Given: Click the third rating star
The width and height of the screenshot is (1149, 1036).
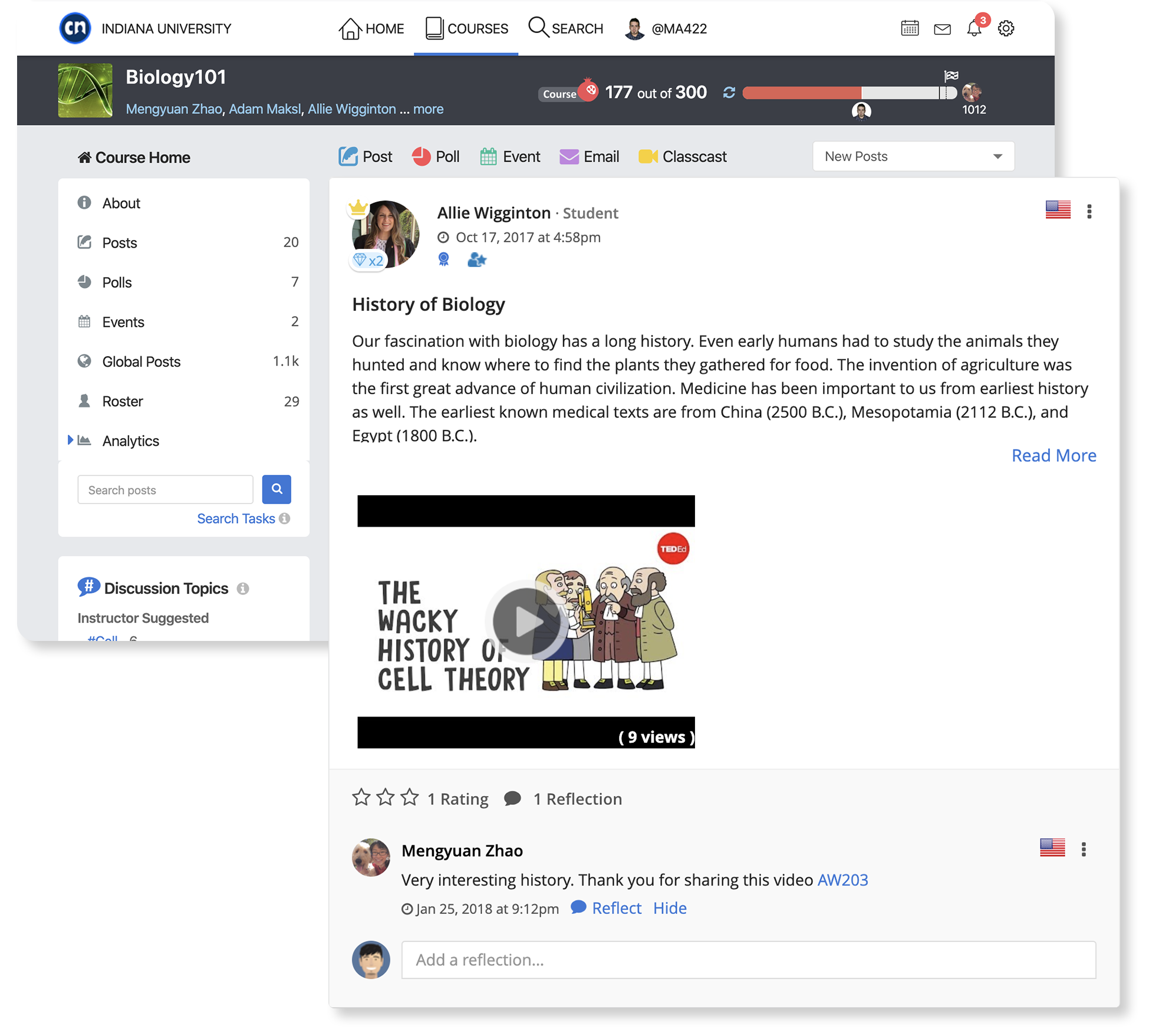Looking at the screenshot, I should (x=410, y=798).
